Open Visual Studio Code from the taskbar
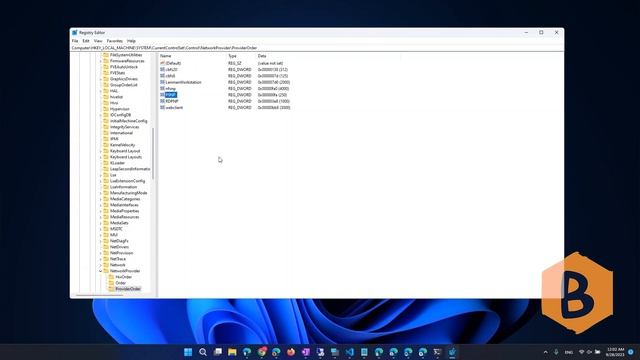 pyautogui.click(x=350, y=352)
